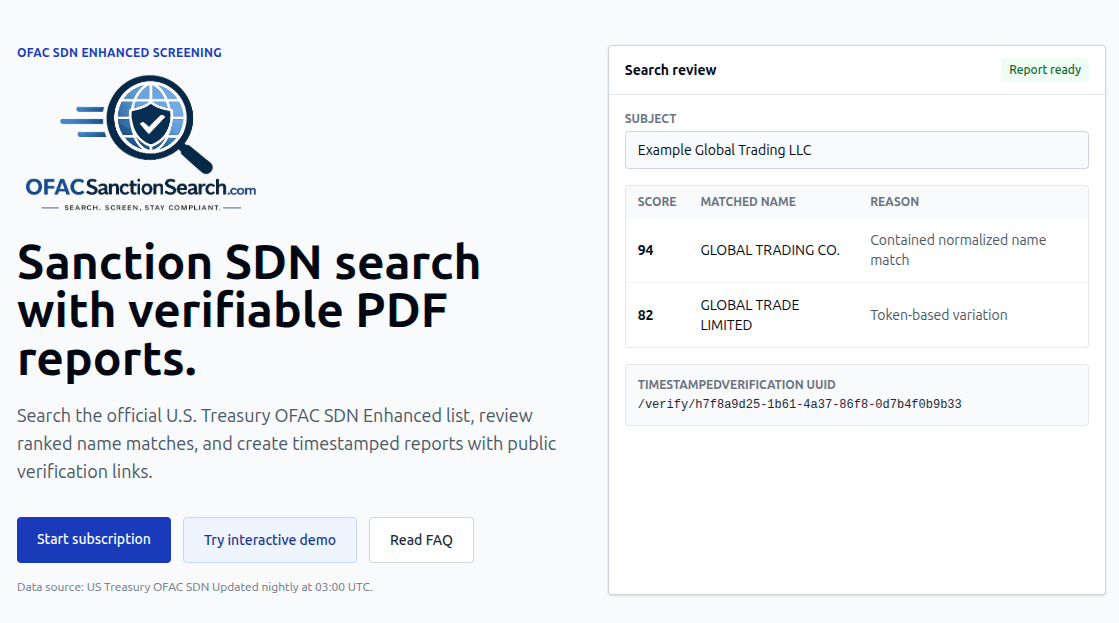Click the Contained normalized name match reason
Image resolution: width=1119 pixels, height=623 pixels.
tap(956, 249)
